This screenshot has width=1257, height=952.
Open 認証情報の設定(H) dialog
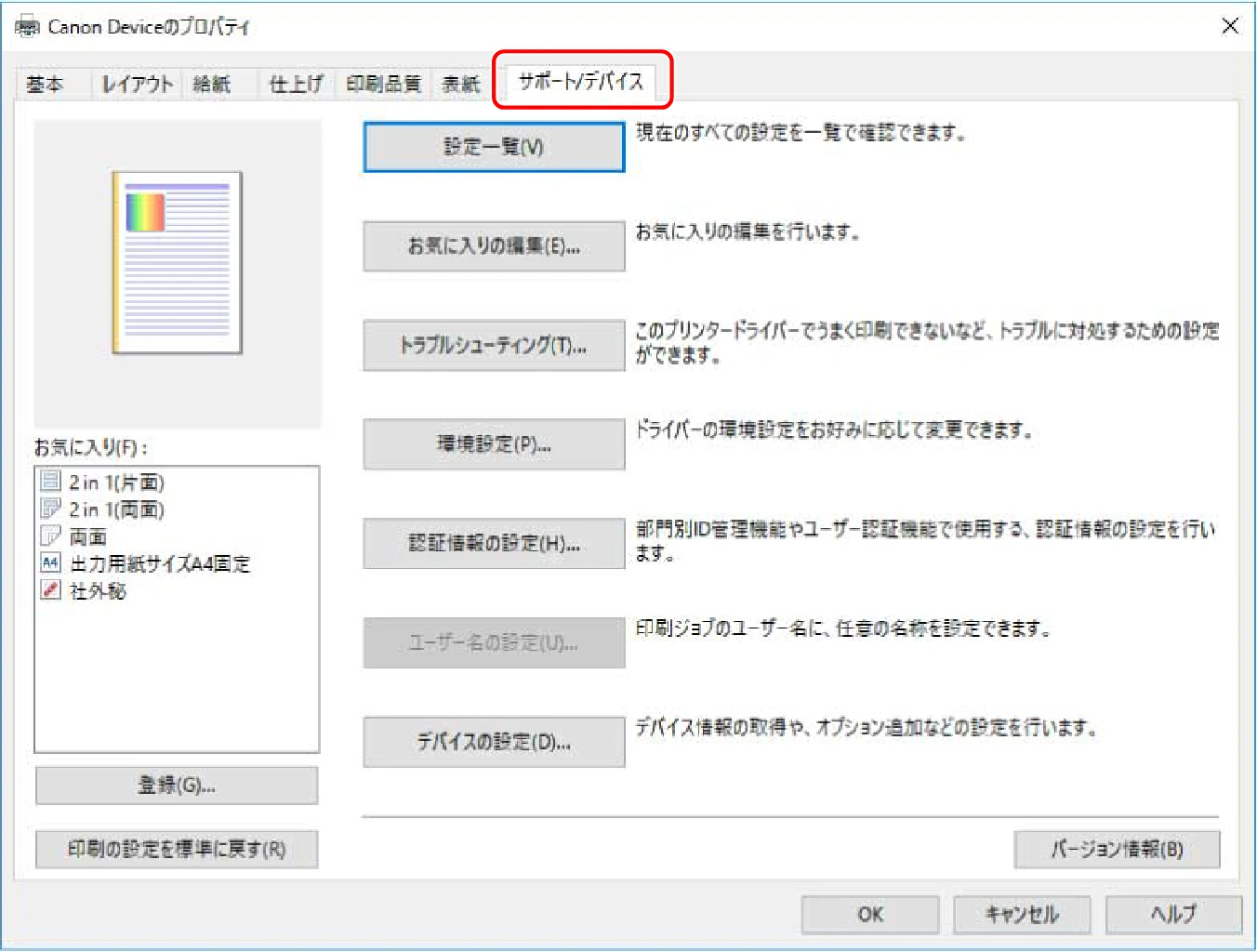pyautogui.click(x=494, y=544)
